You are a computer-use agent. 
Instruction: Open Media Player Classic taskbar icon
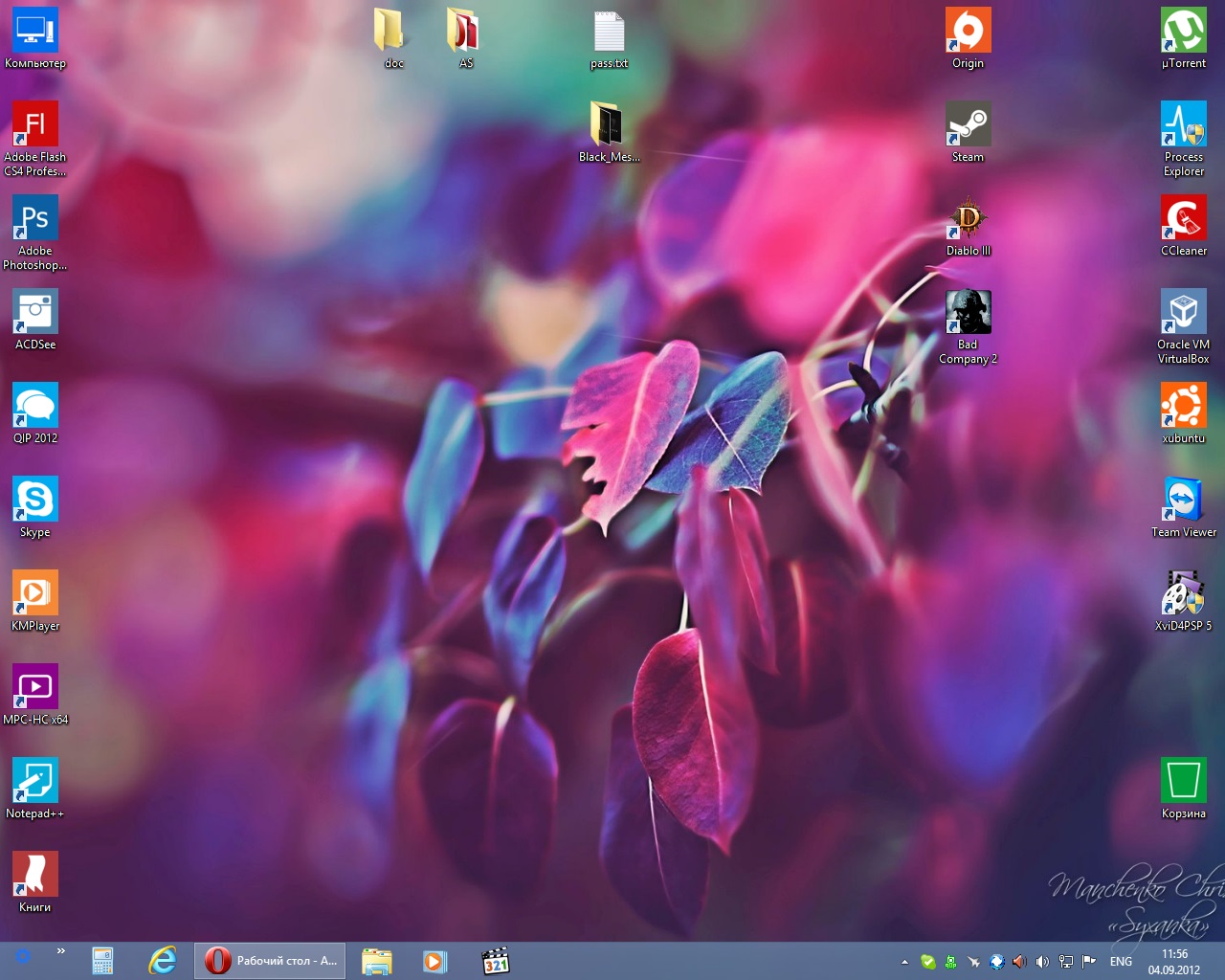[x=495, y=961]
